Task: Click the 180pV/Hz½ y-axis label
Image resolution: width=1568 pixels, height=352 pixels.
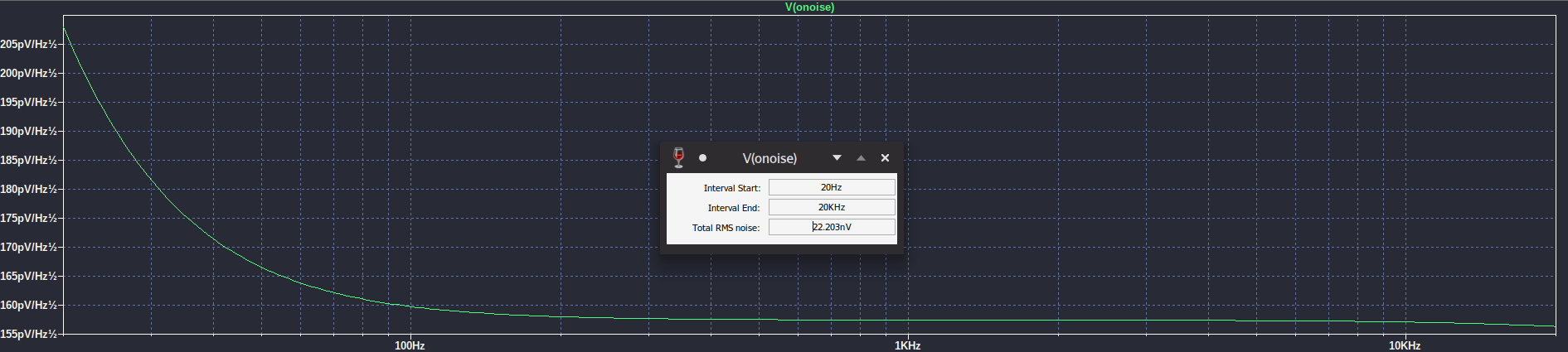Action: pyautogui.click(x=28, y=189)
